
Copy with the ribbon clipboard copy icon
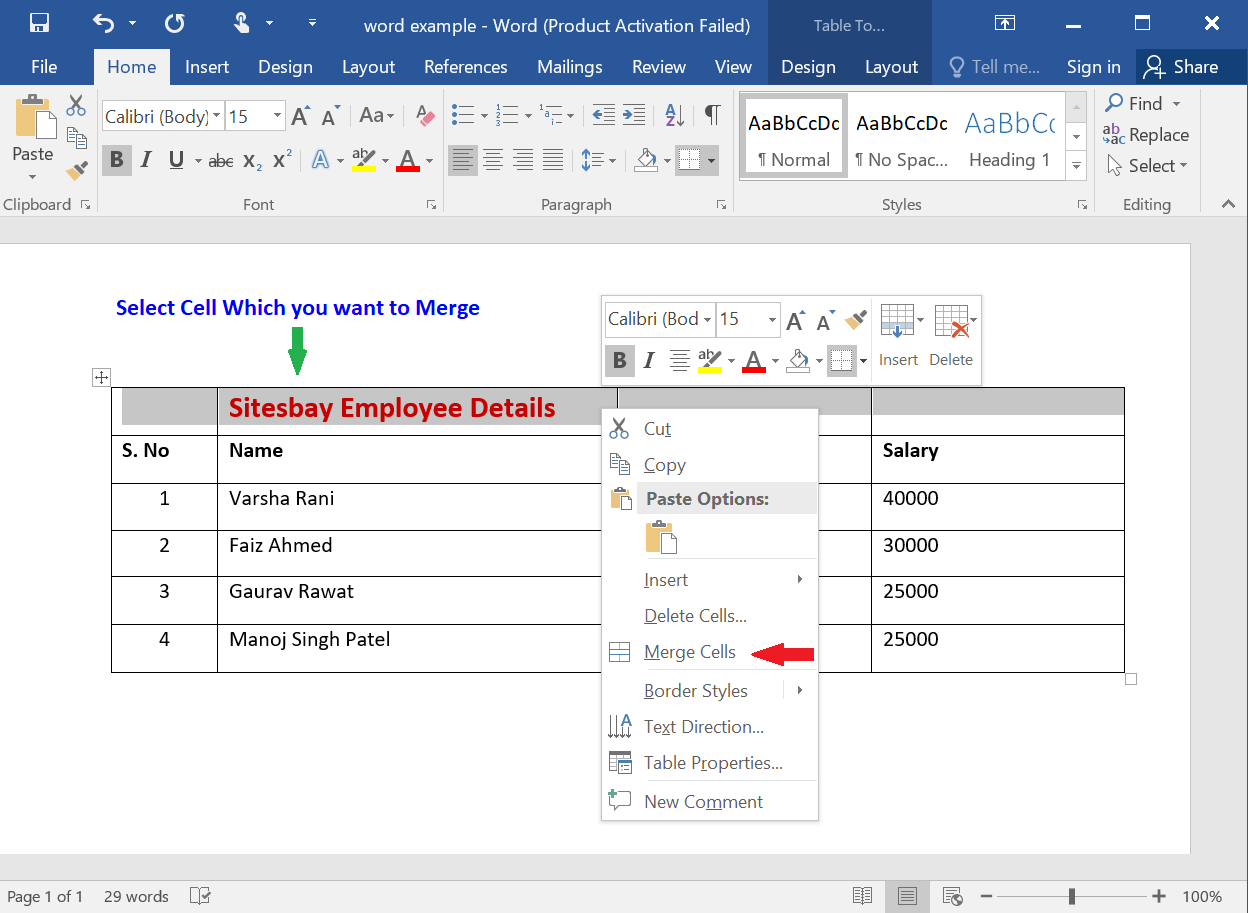[x=77, y=138]
